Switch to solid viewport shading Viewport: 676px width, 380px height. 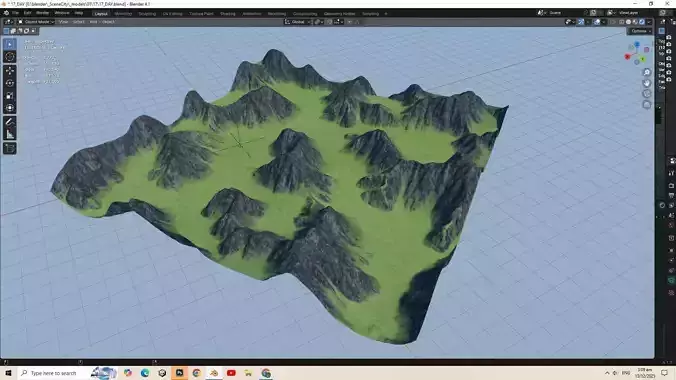pos(629,22)
